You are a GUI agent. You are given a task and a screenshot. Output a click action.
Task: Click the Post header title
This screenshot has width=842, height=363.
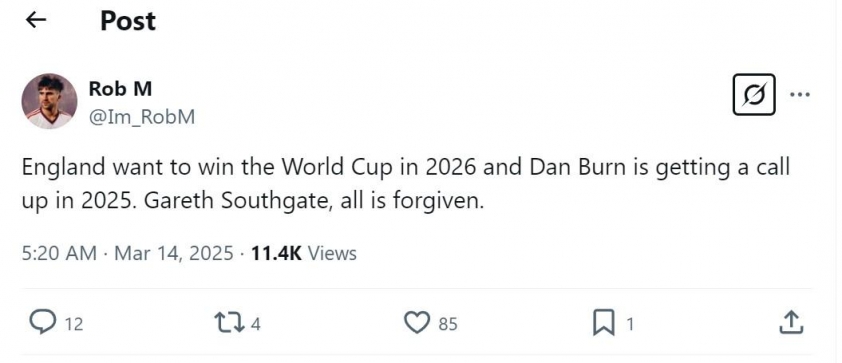[128, 21]
